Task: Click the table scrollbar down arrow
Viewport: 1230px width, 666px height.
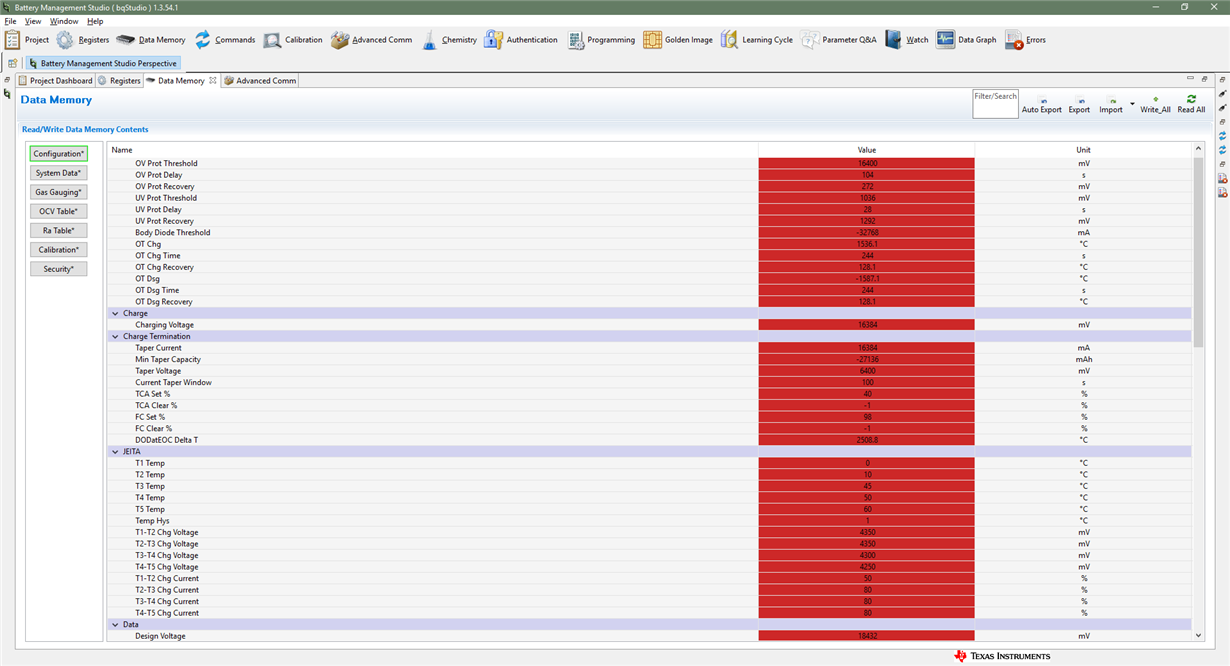Action: (x=1198, y=635)
